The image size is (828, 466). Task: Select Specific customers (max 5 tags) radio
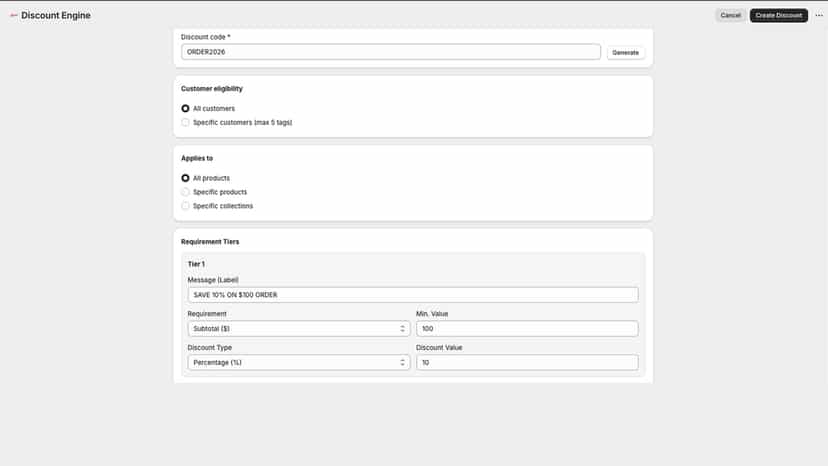185,122
